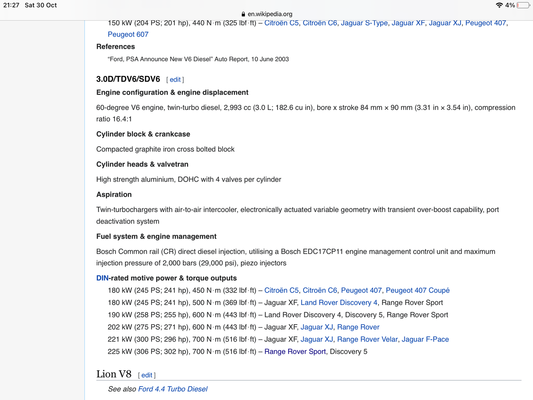Tap the Aspiration heading
533x400 pixels.
114,194
